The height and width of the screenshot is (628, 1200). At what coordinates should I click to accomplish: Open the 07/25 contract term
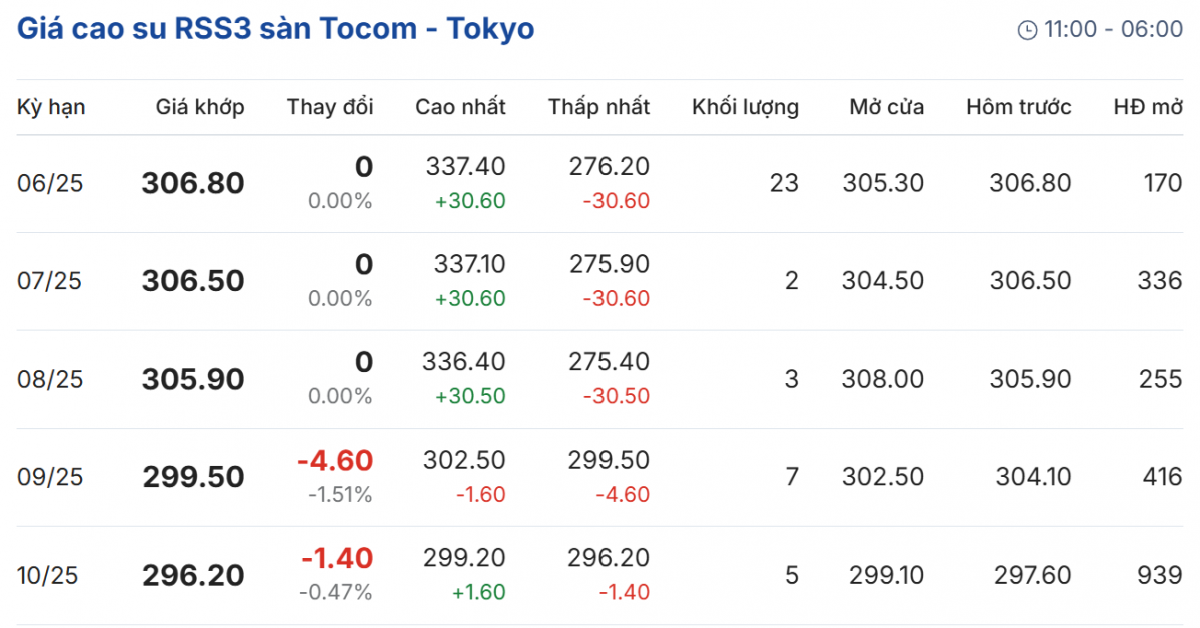pos(50,281)
